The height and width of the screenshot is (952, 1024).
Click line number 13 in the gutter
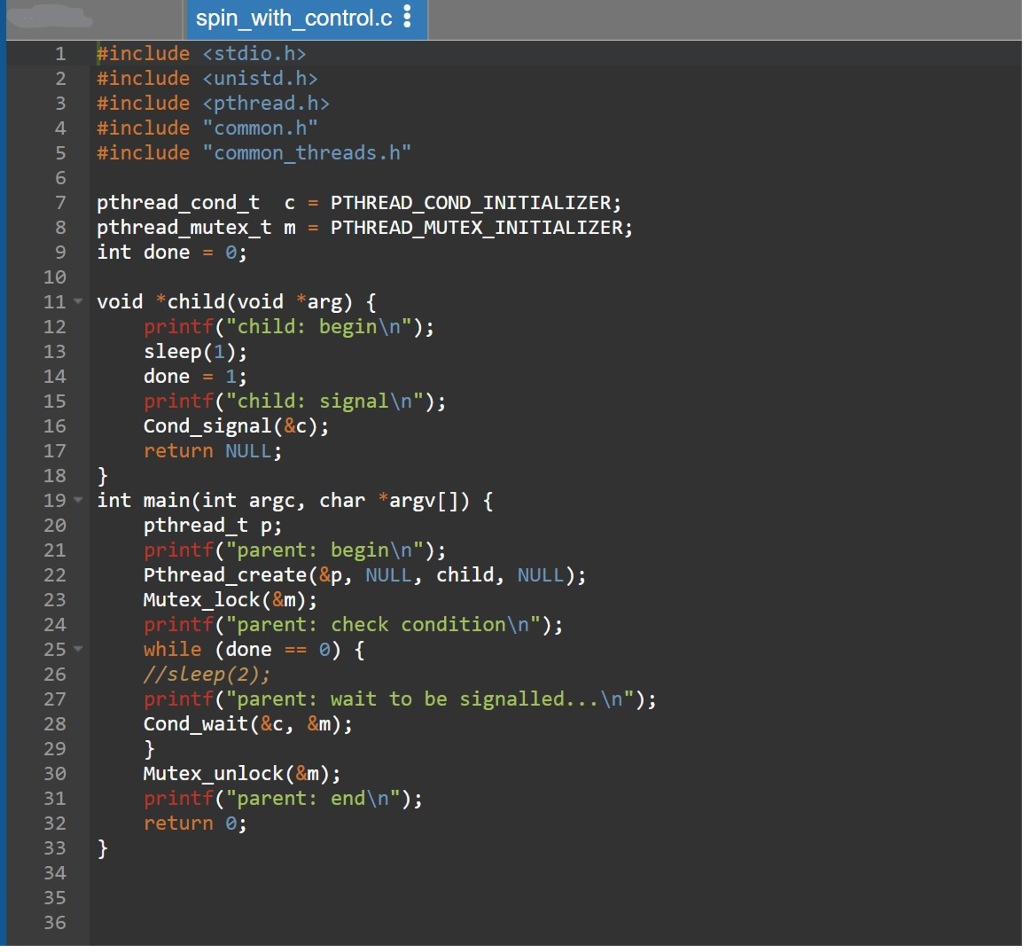(58, 351)
